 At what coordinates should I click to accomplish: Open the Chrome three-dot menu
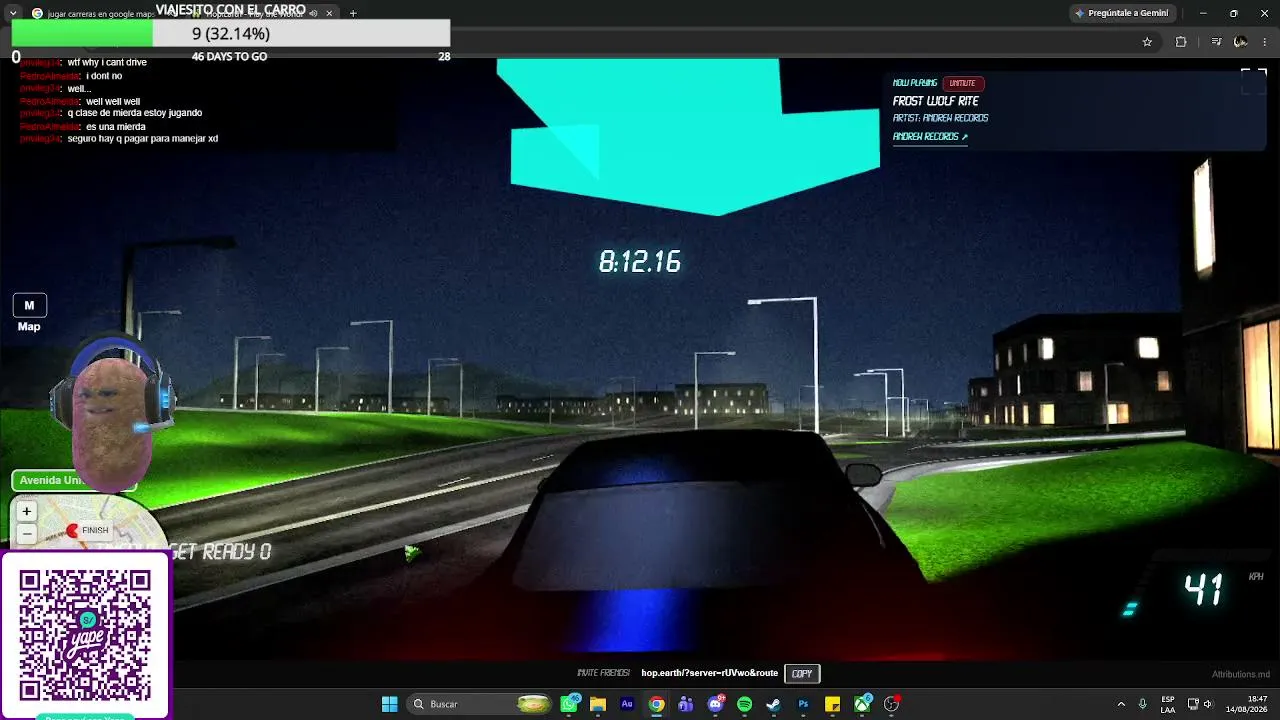pyautogui.click(x=1266, y=42)
